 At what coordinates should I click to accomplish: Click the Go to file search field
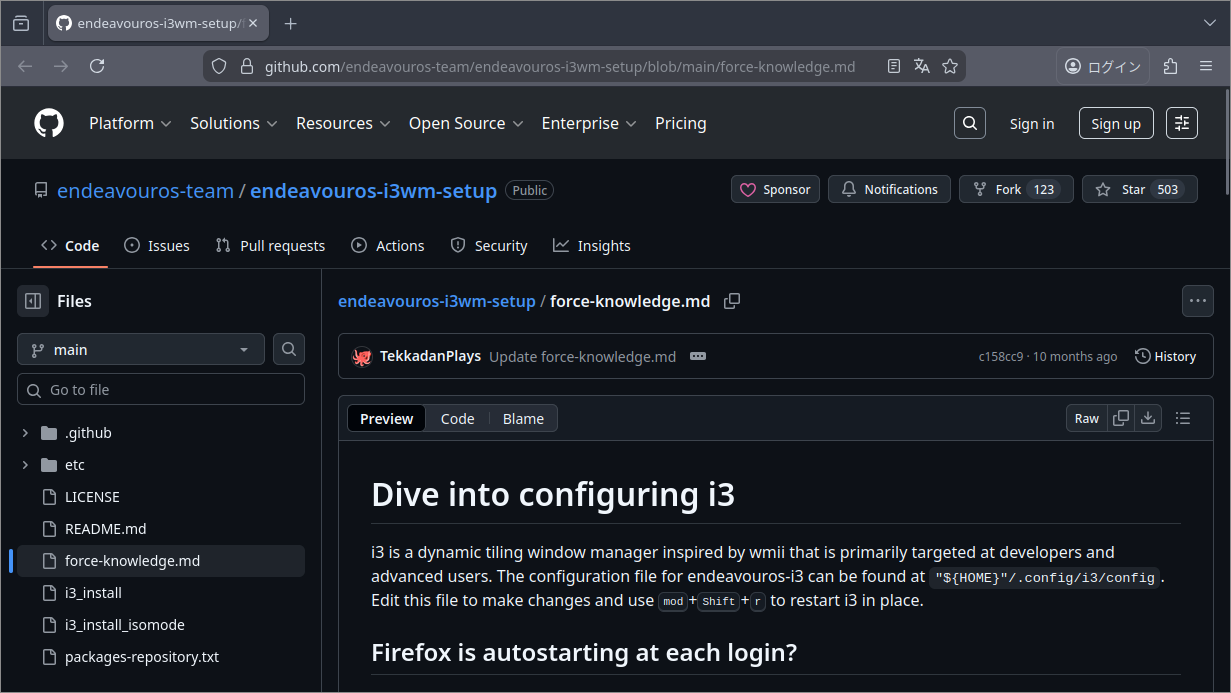[160, 390]
